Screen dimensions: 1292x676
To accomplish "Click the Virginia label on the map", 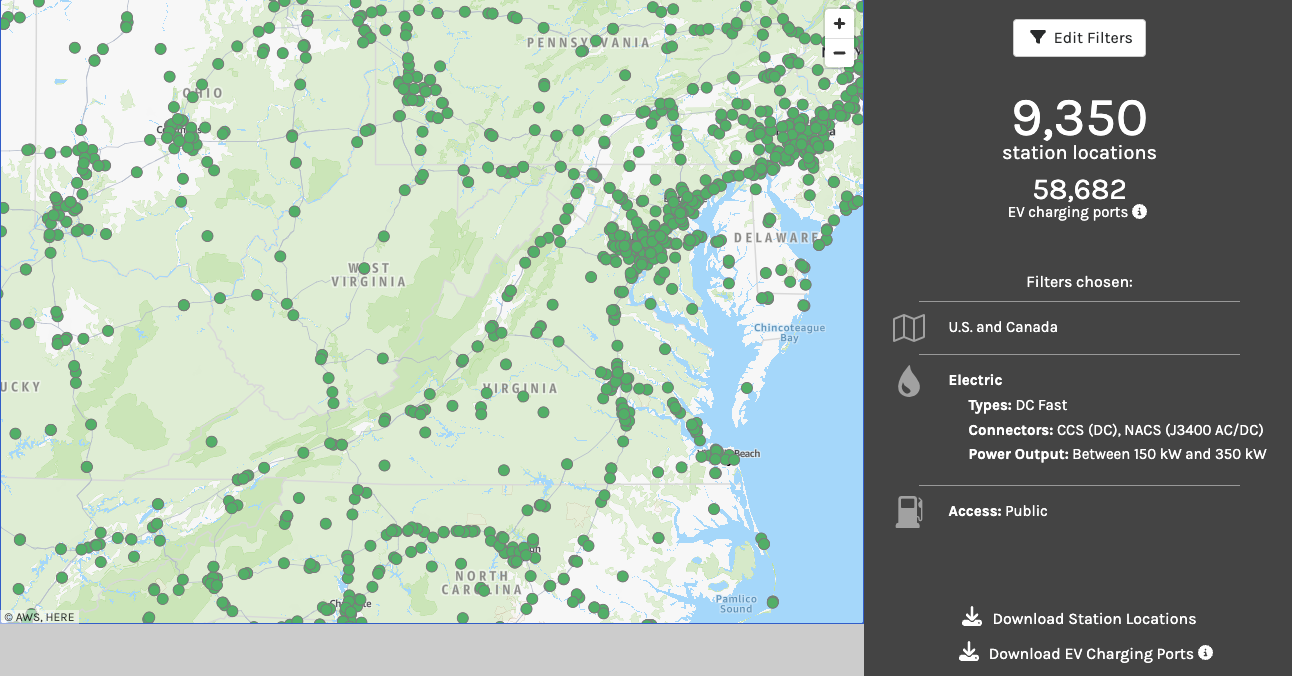I will pos(520,388).
